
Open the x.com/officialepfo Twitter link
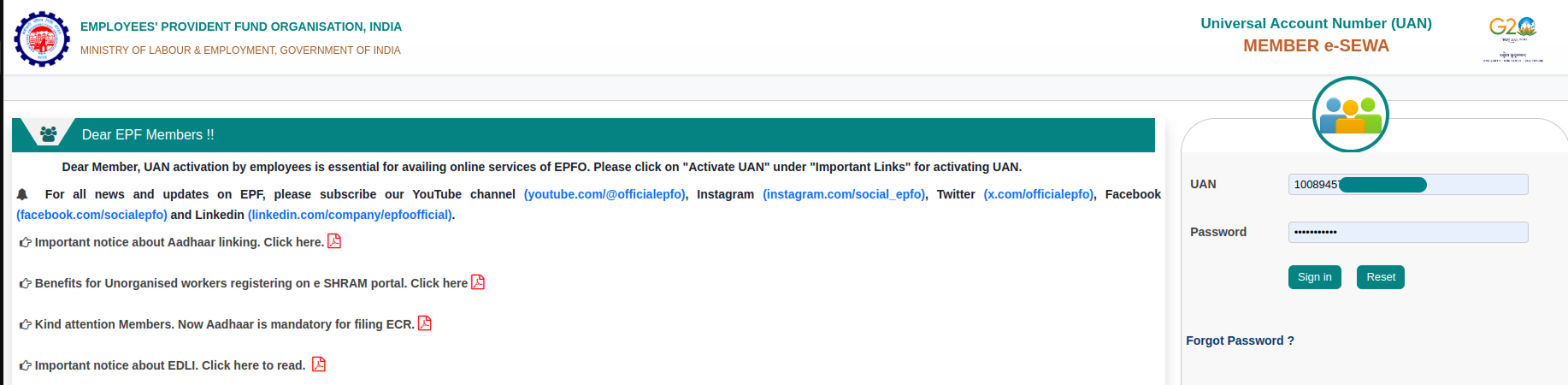point(1039,194)
